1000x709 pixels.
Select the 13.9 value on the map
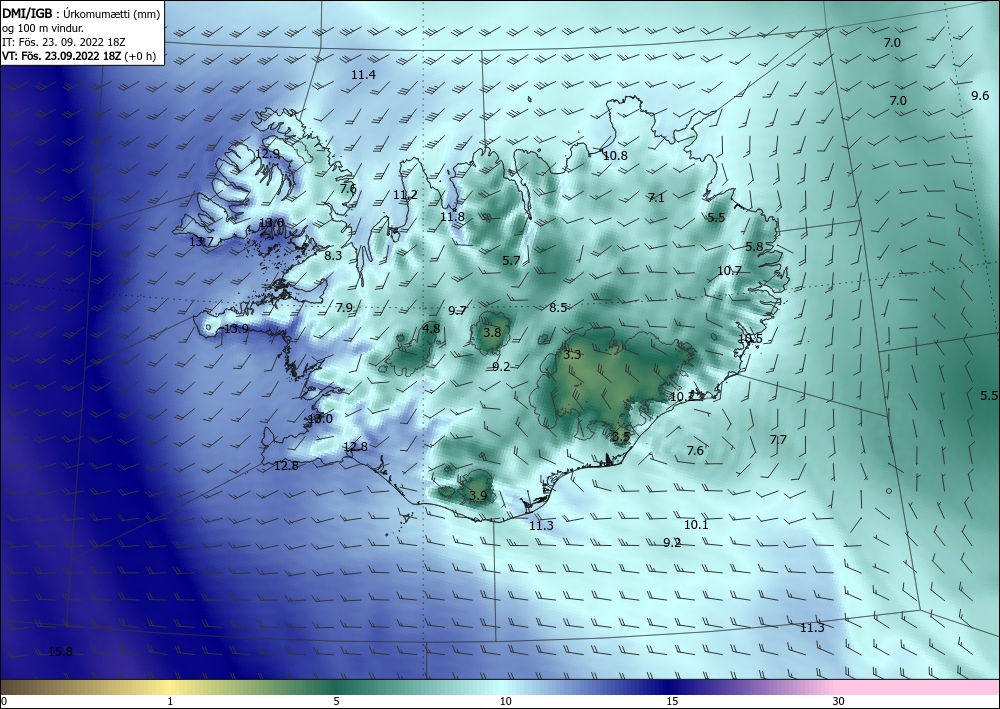point(236,328)
